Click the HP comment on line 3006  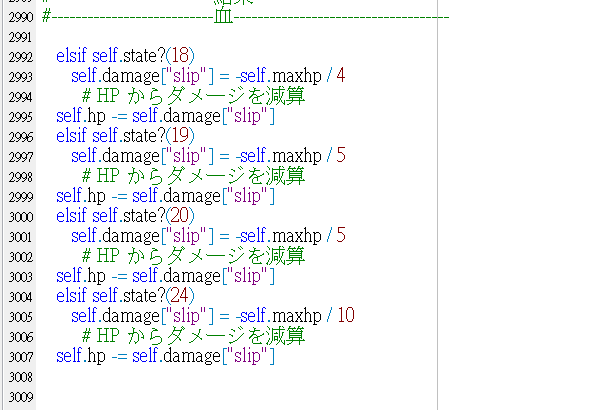click(x=193, y=335)
